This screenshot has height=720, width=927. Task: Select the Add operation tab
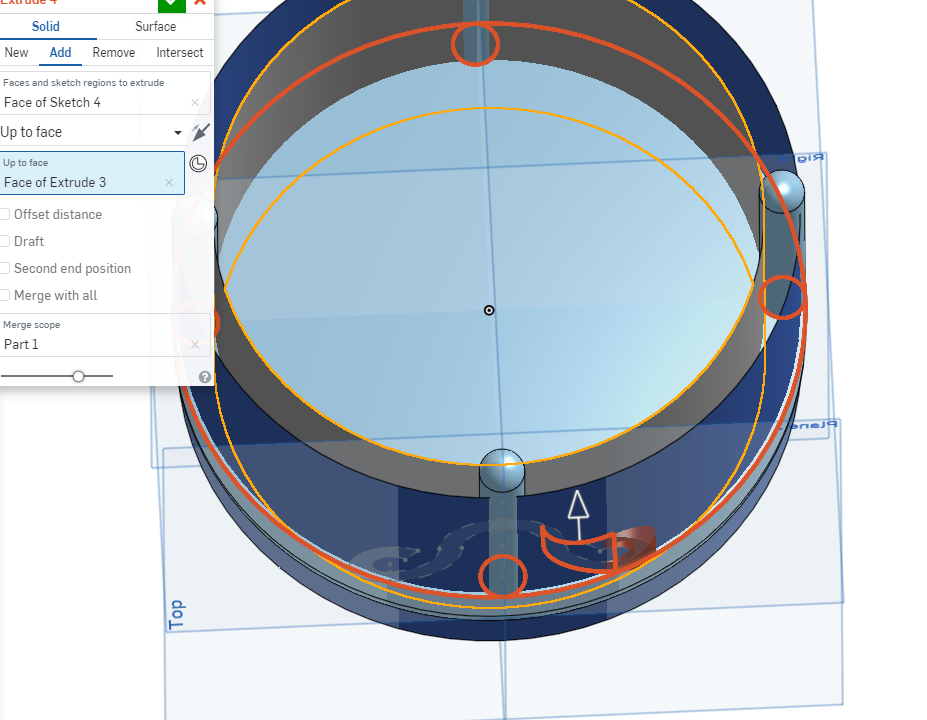[60, 53]
